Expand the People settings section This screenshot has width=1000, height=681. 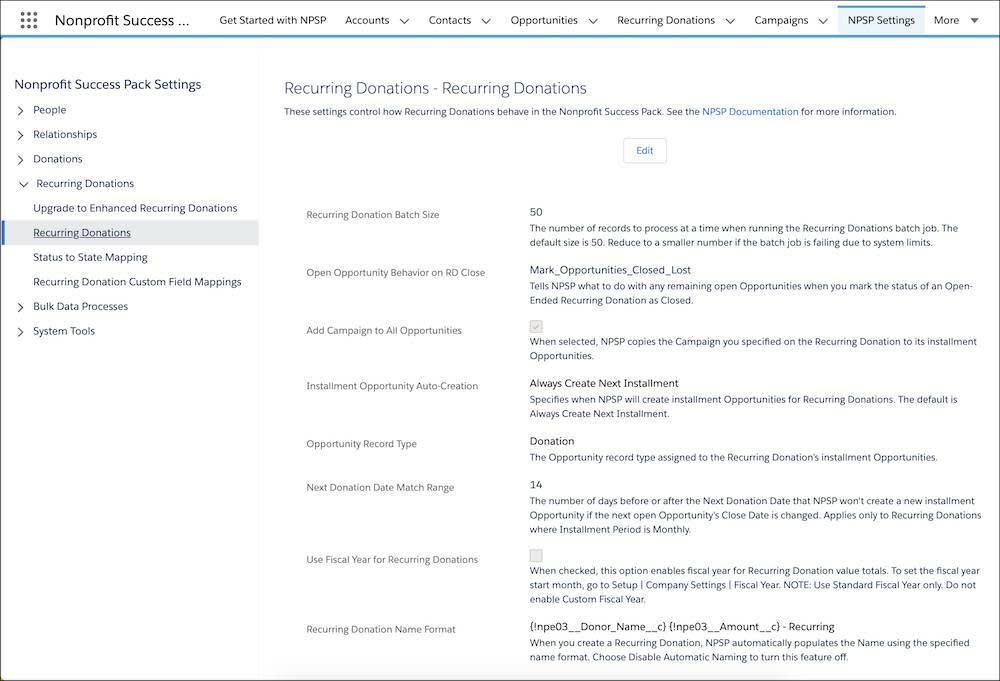click(x=20, y=111)
